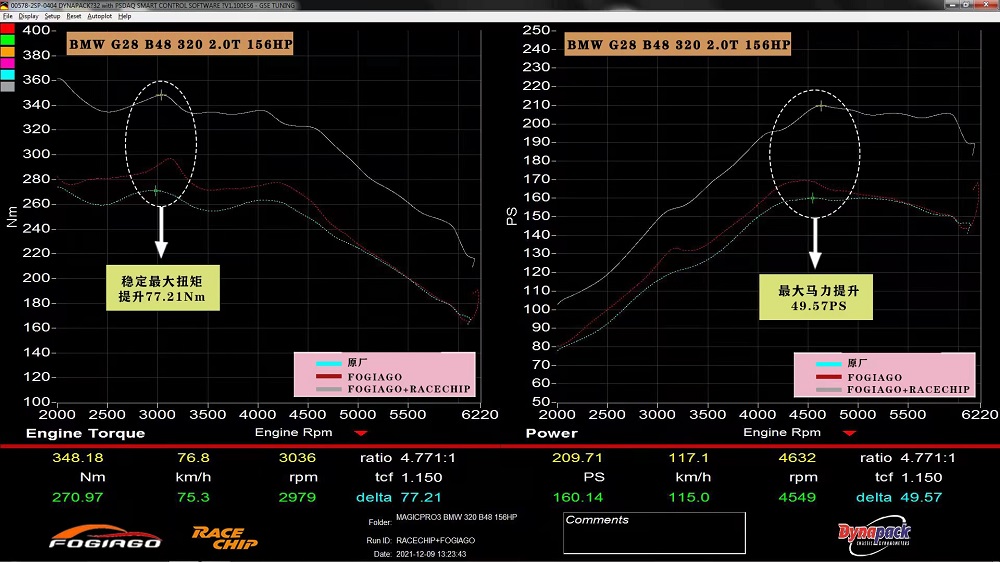Screen dimensions: 1000x562
Task: Click the Run ID value RACECHIP+FOGIAGO
Action: 436,540
